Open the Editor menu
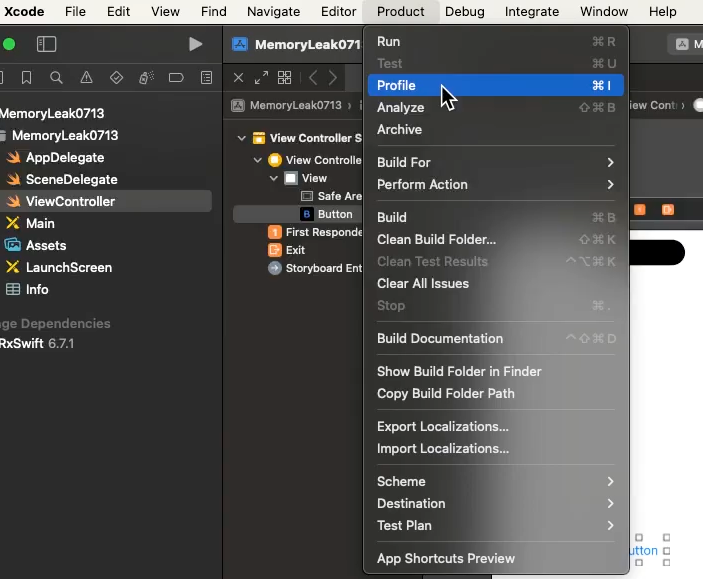 coord(338,11)
